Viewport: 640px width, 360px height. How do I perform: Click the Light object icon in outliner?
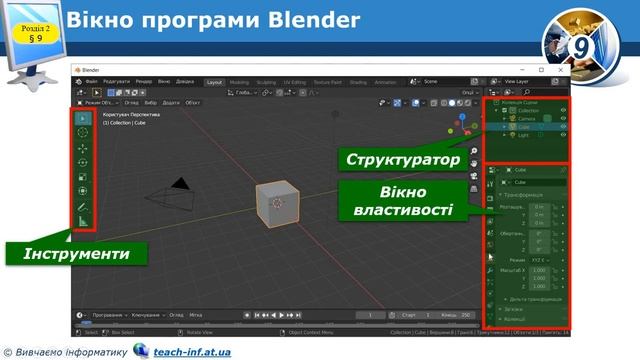coord(512,135)
